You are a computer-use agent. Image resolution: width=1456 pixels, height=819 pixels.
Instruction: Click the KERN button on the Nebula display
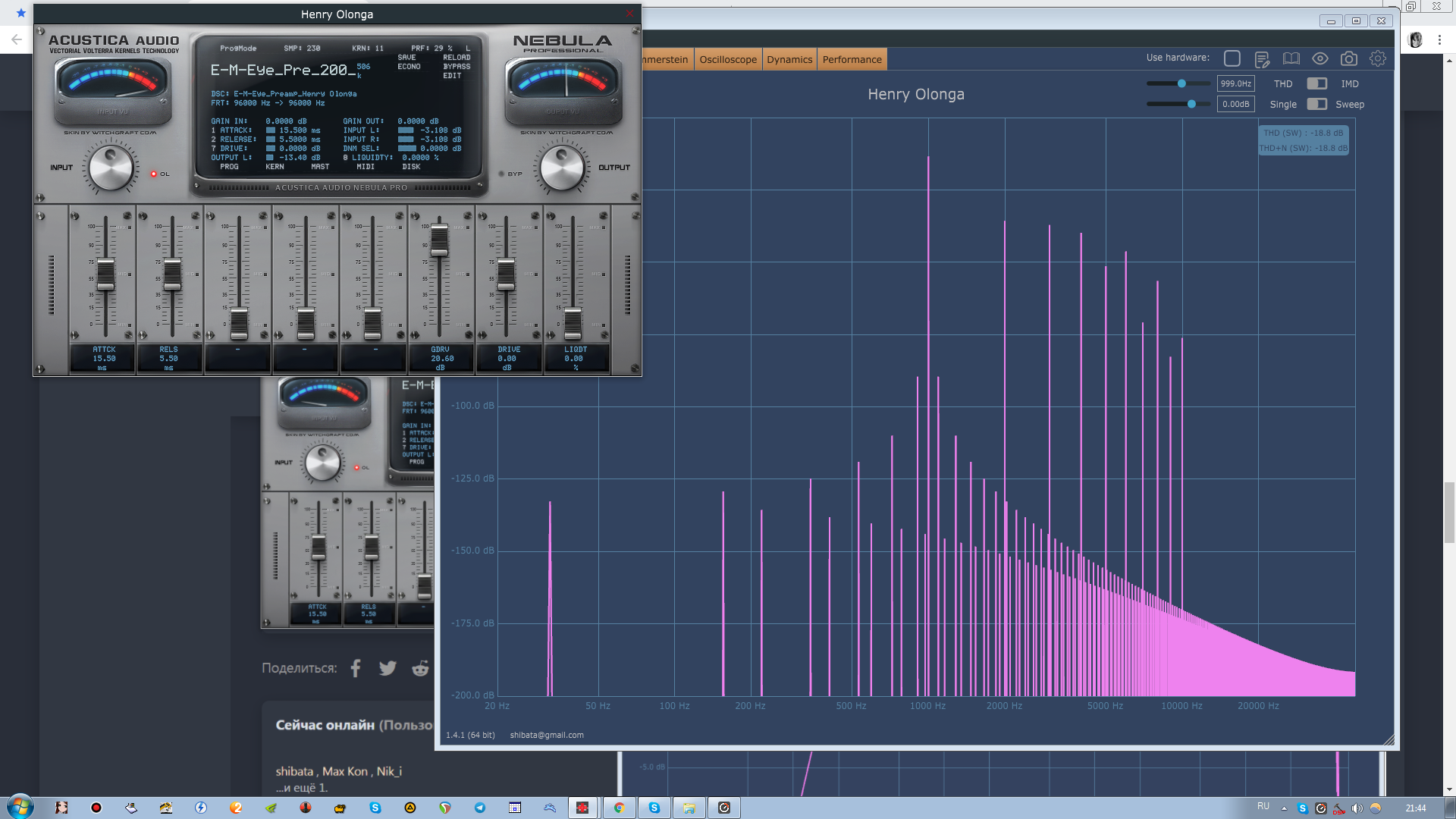pos(275,167)
